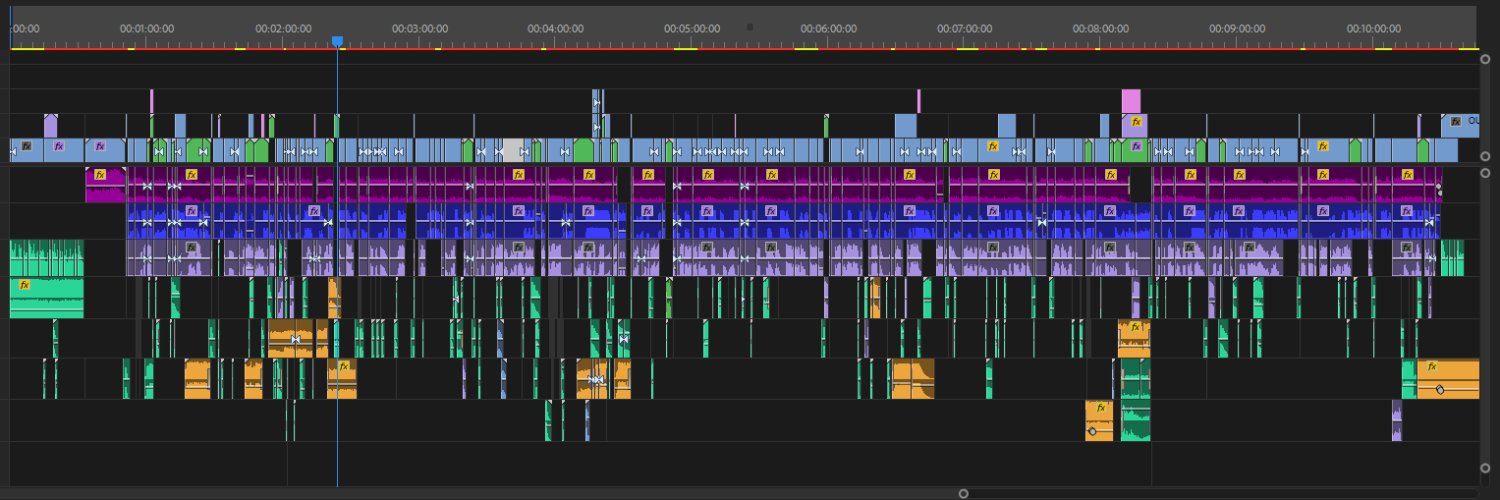Viewport: 1500px width, 500px height.
Task: Select the keyframe on the orange clip in the bottom audio track
Action: (1092, 431)
